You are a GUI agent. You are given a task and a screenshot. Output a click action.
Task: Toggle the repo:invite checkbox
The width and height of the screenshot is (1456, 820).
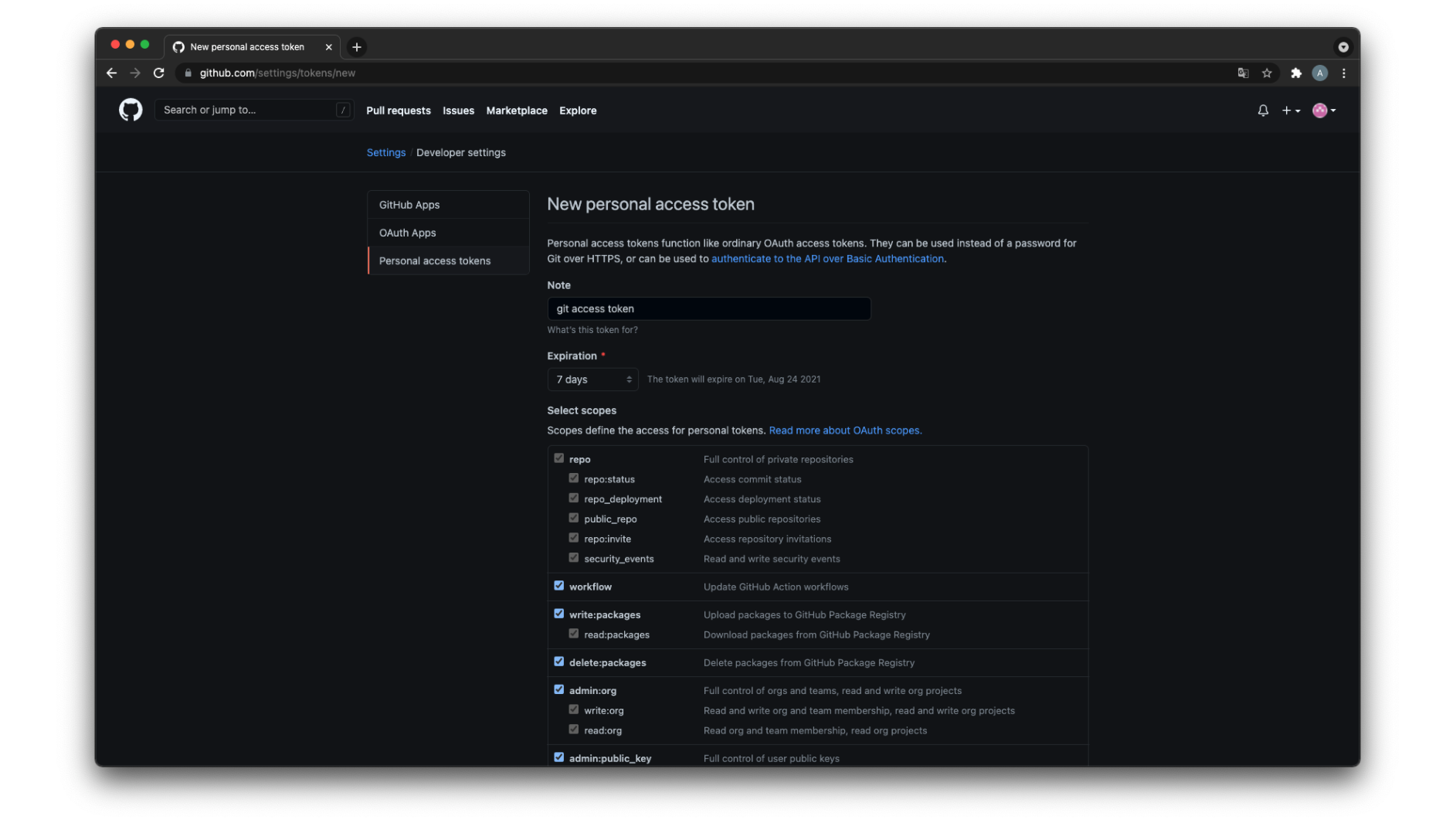point(574,538)
